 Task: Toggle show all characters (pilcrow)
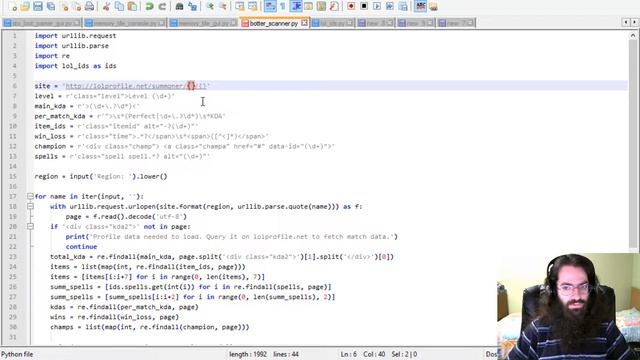pyautogui.click(x=282, y=6)
